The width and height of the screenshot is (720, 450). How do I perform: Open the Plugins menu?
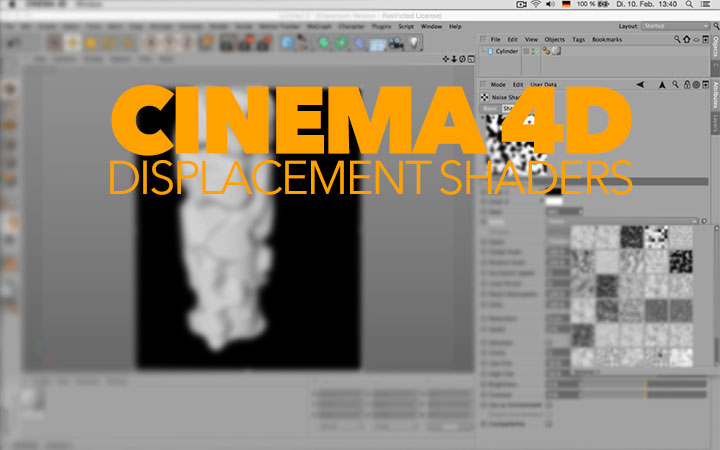(381, 27)
